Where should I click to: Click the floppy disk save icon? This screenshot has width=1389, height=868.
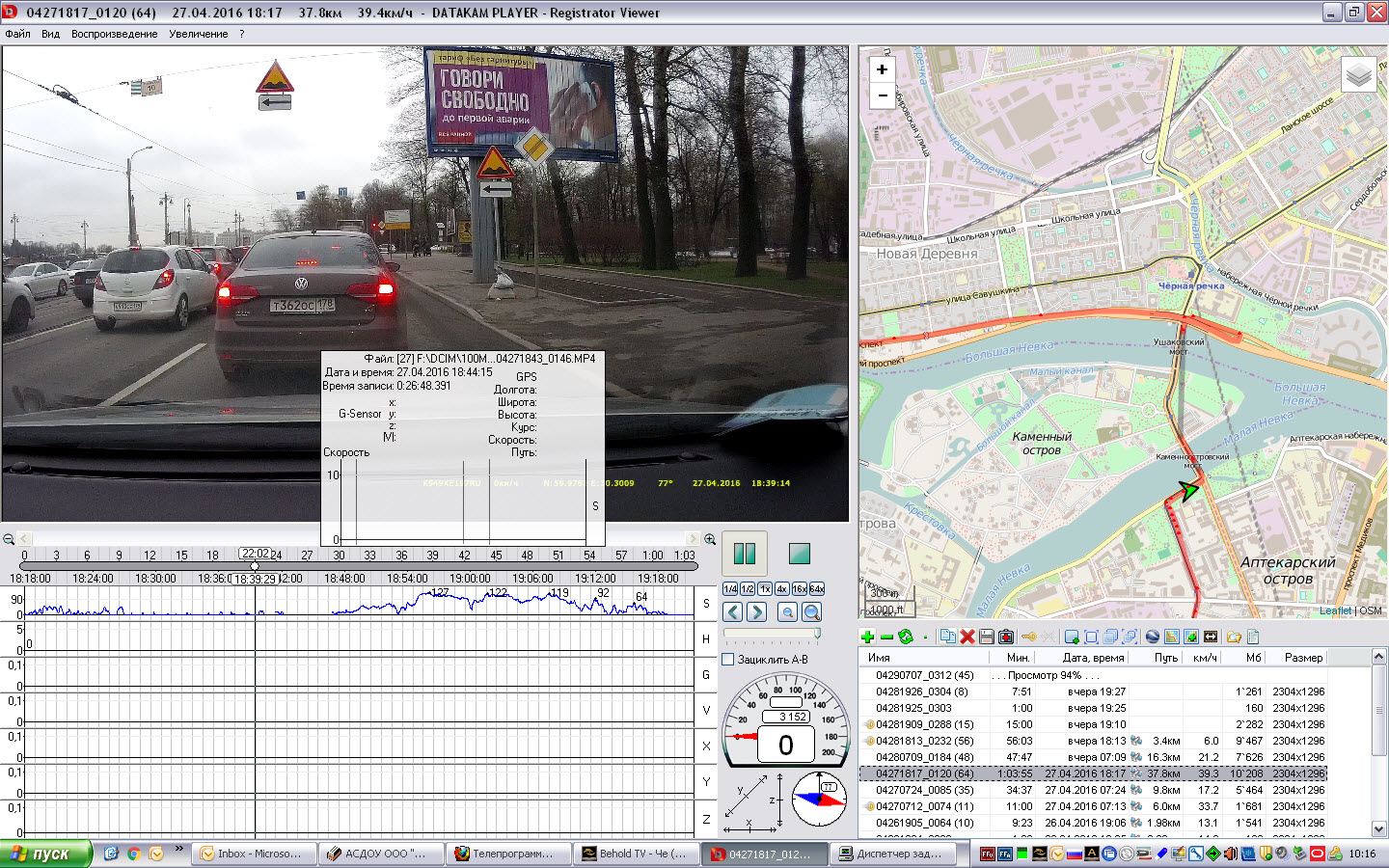pyautogui.click(x=986, y=637)
